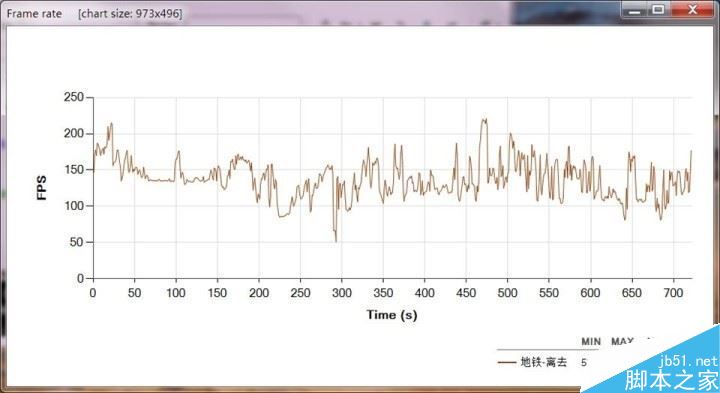Select the MIN column header
Viewport: 720px width, 393px height.
tap(591, 342)
